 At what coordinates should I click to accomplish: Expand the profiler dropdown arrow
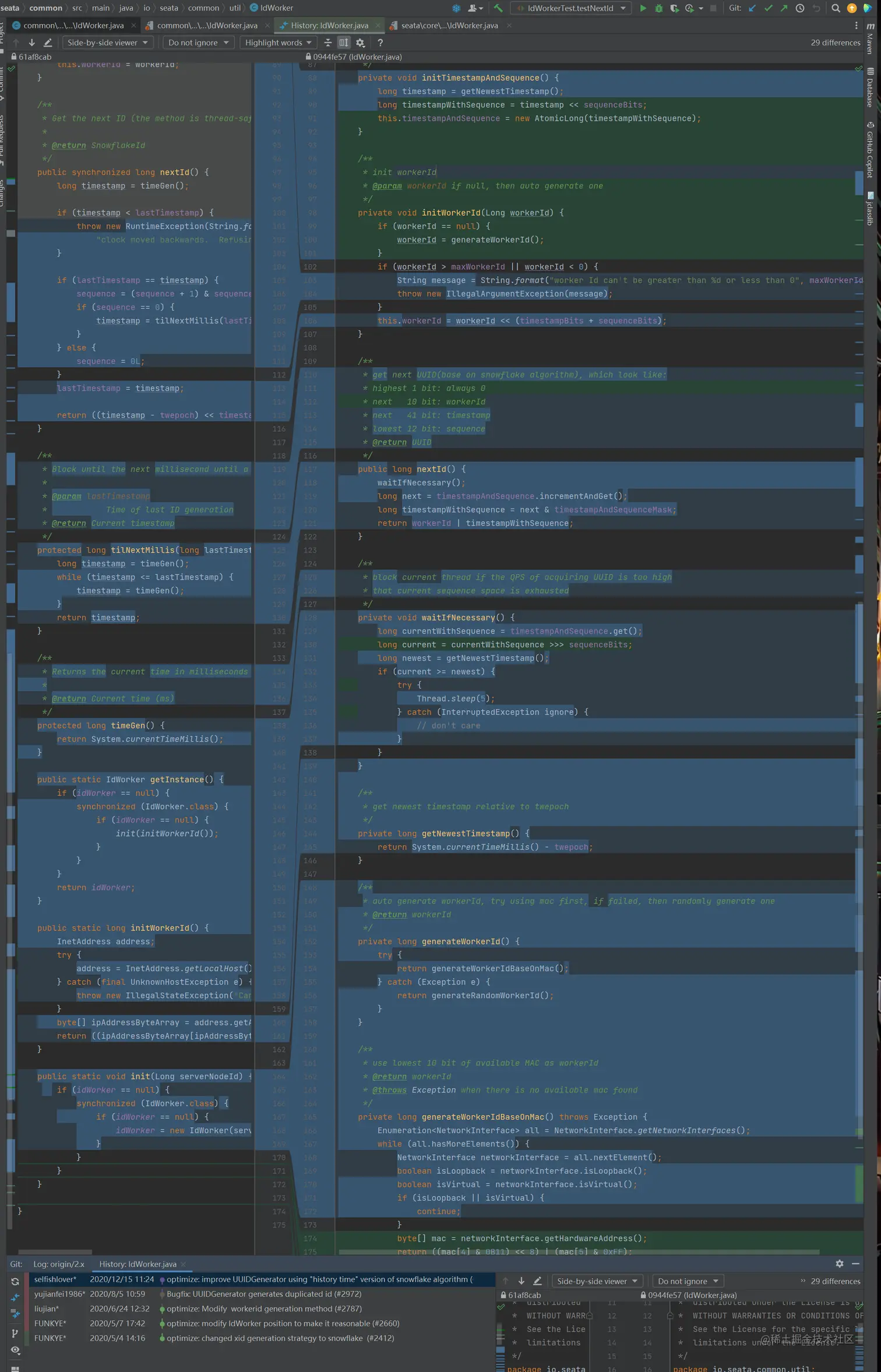[x=700, y=9]
